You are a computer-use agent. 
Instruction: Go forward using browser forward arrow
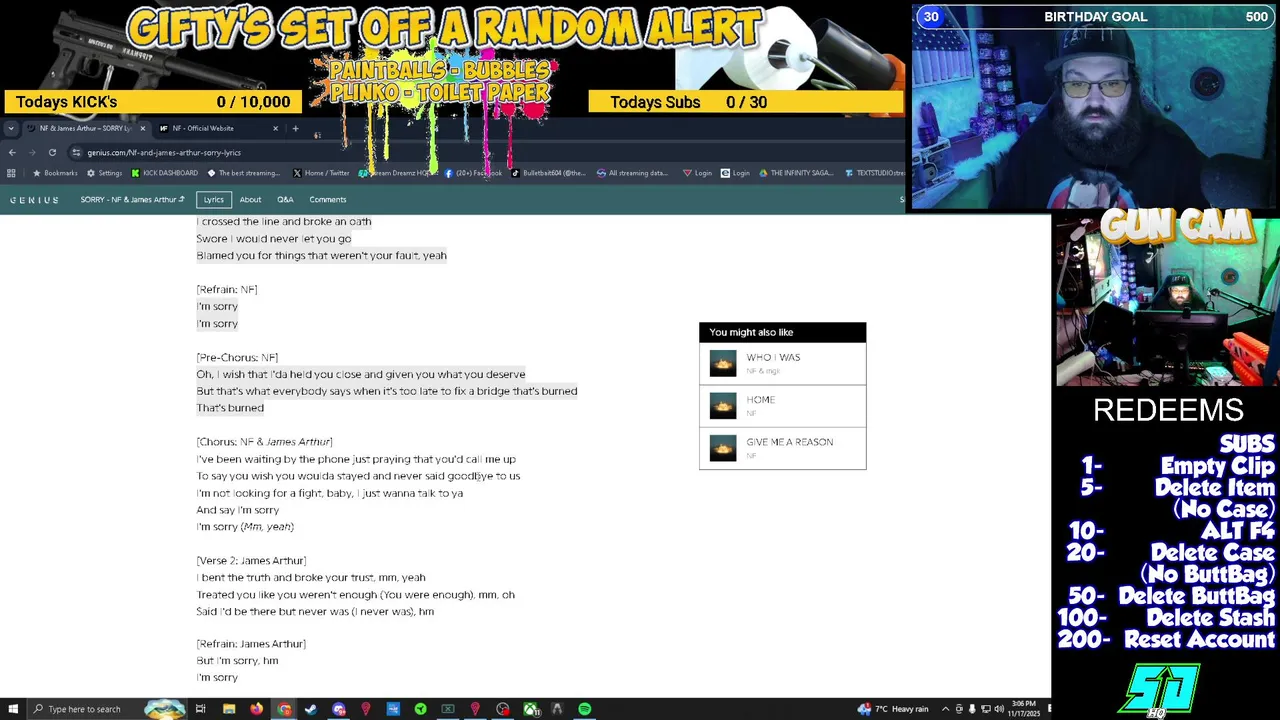pyautogui.click(x=32, y=152)
